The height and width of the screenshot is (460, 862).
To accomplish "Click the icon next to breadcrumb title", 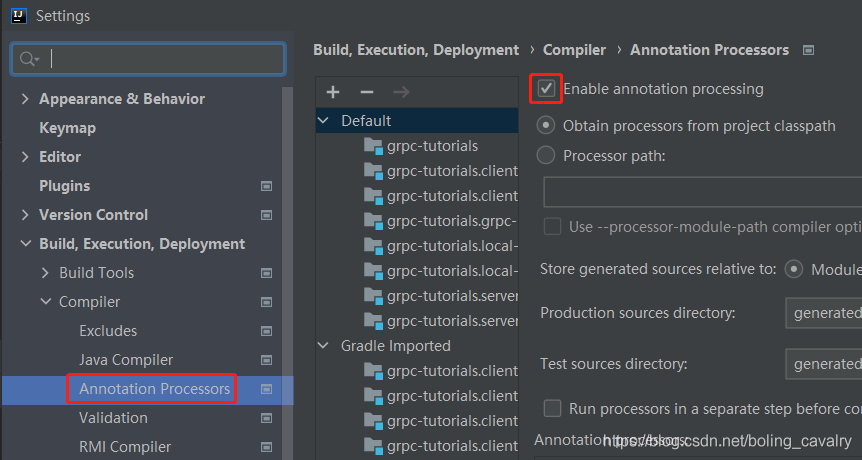I will click(808, 50).
